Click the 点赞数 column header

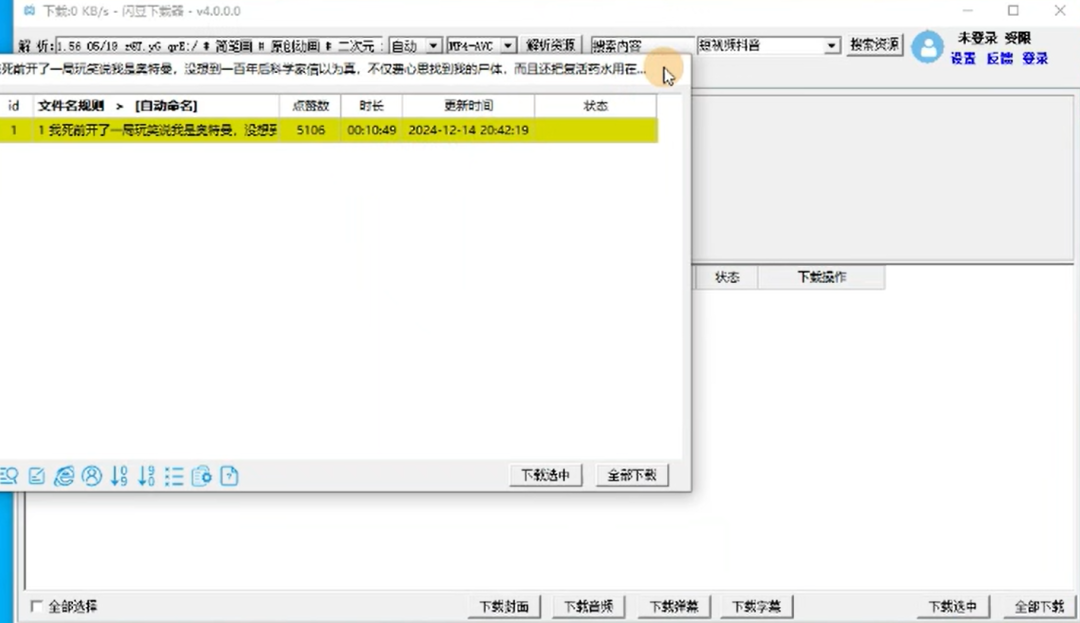pos(310,106)
